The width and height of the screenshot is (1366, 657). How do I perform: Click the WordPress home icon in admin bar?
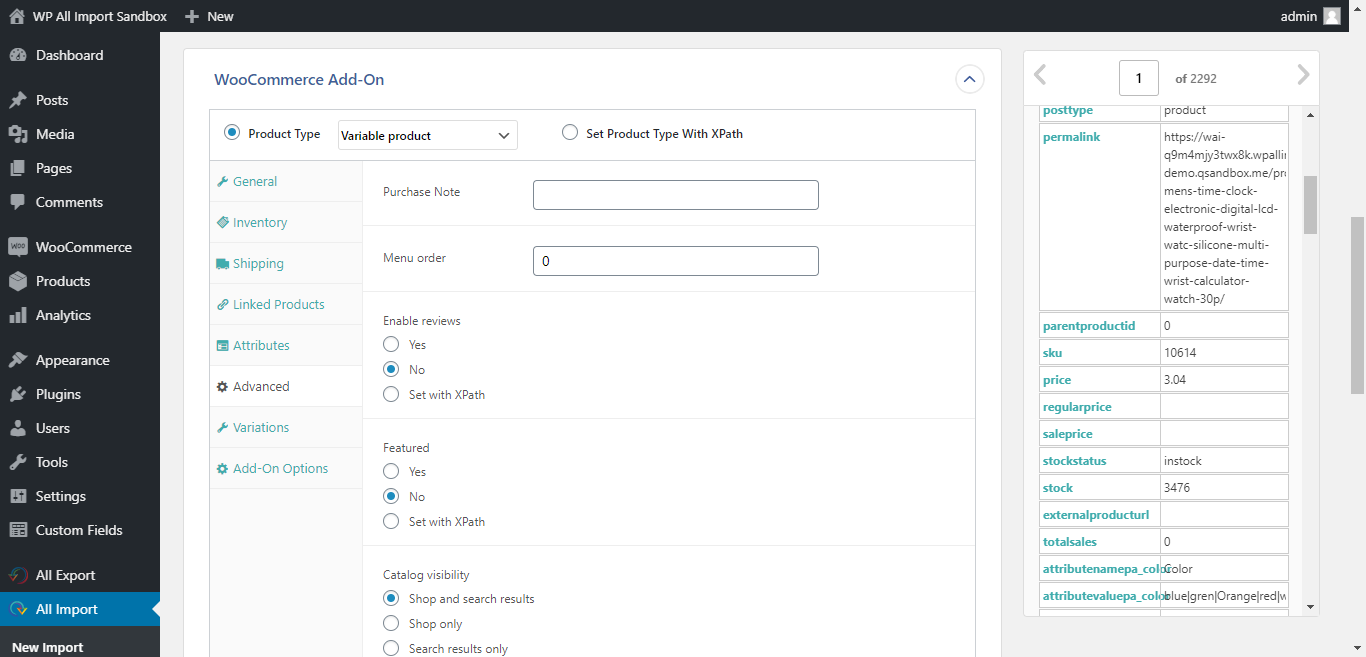[17, 16]
